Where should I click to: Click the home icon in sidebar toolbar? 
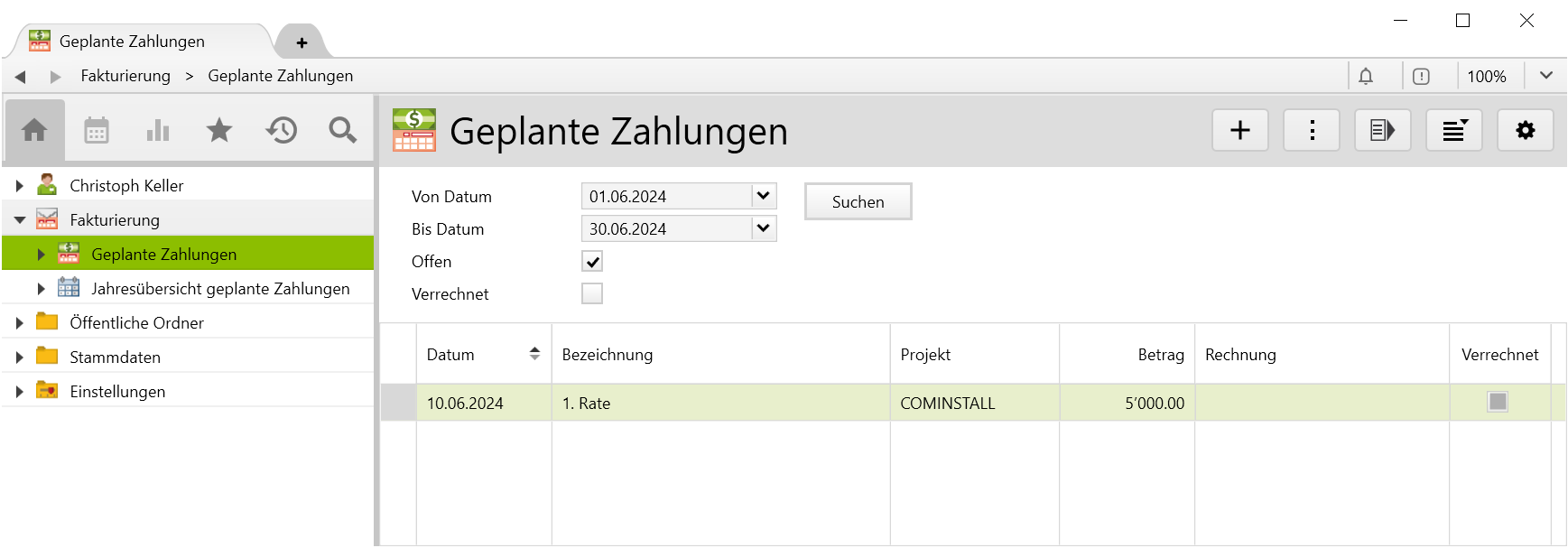[x=34, y=131]
